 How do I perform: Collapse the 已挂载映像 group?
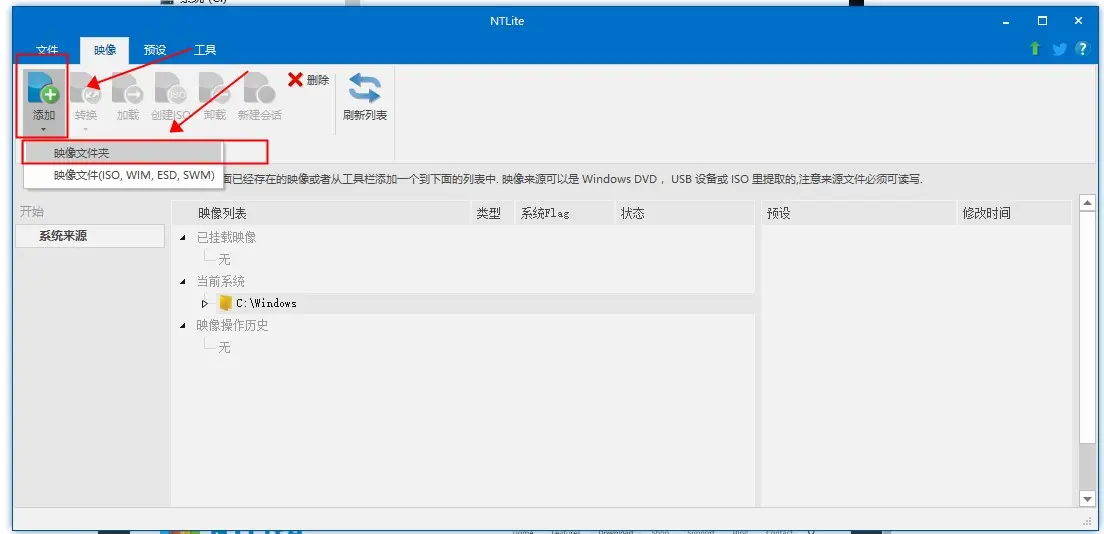(x=183, y=238)
